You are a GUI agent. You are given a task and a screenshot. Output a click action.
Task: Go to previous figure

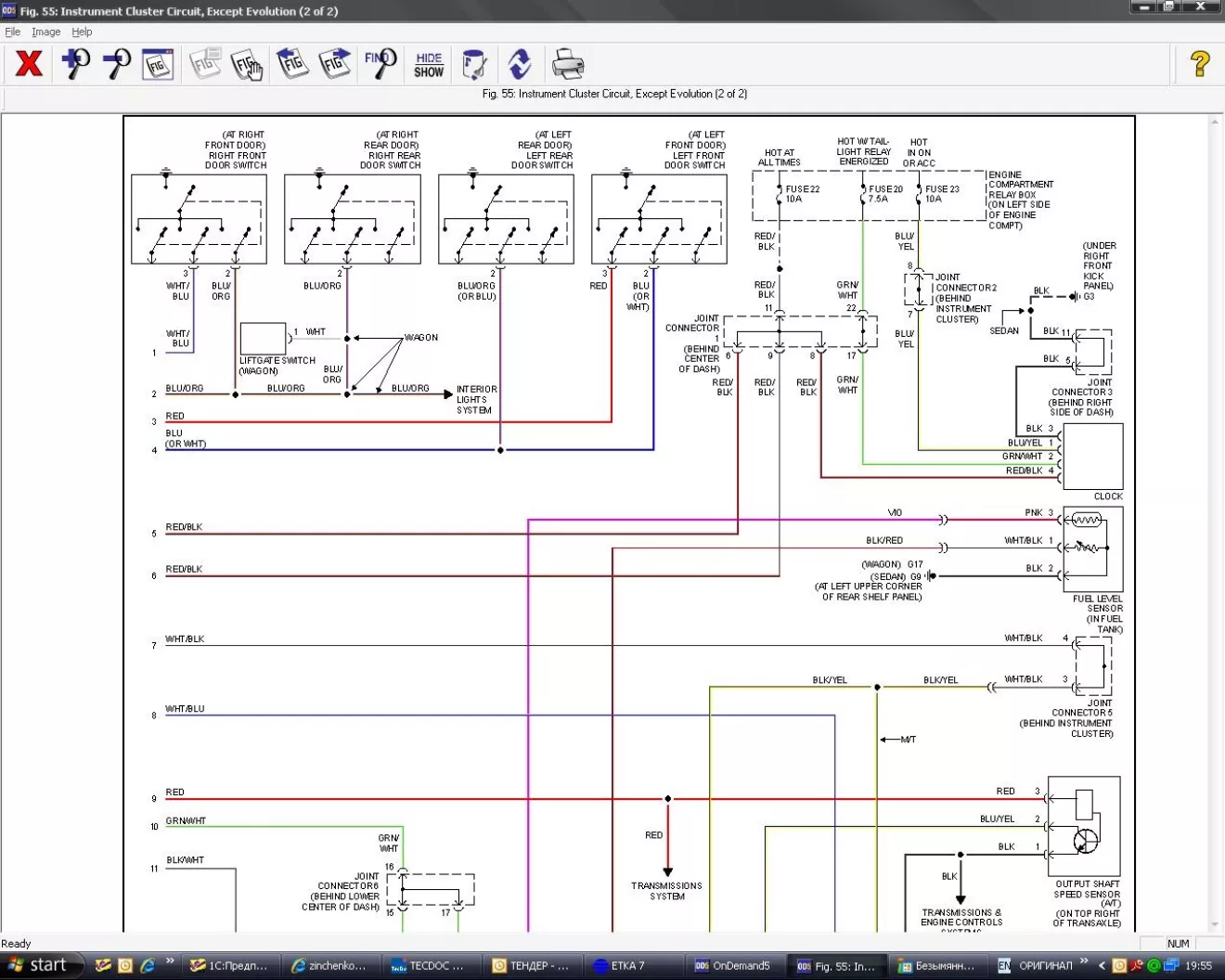291,64
